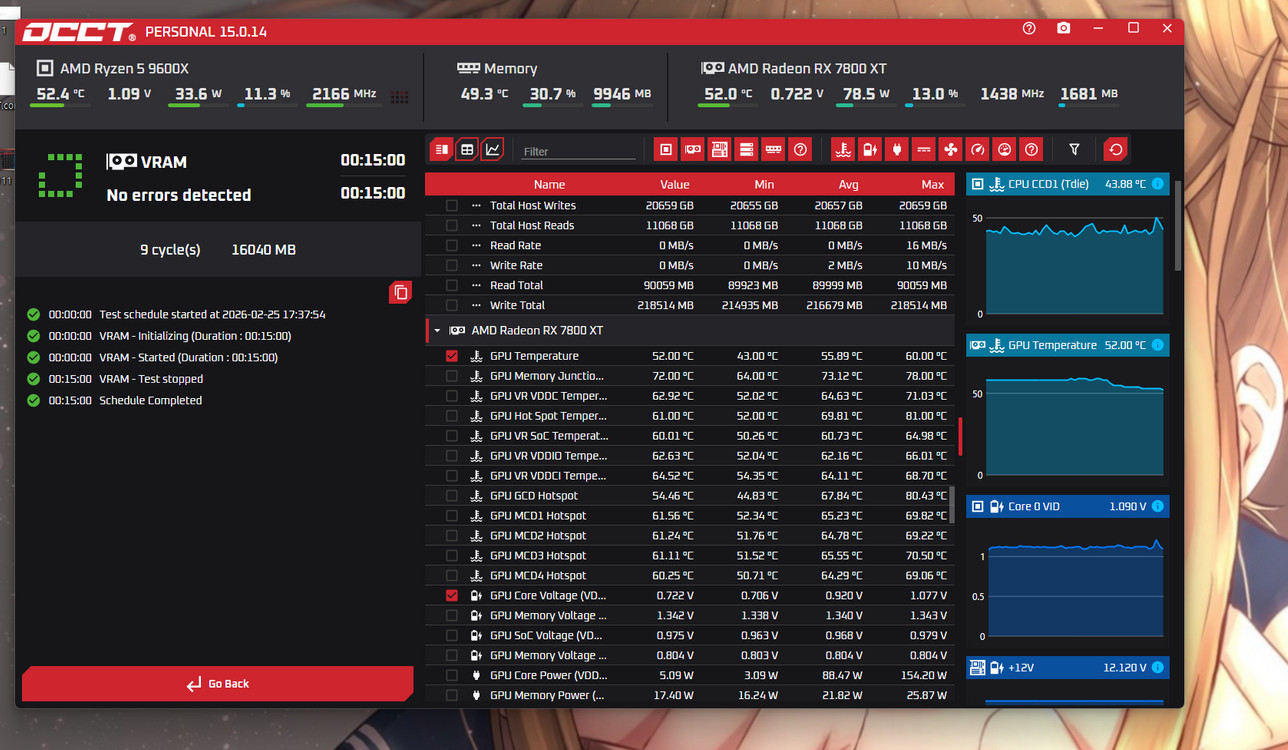
Task: Collapse the AMD Radeon RX 7800 XT group
Action: click(437, 331)
